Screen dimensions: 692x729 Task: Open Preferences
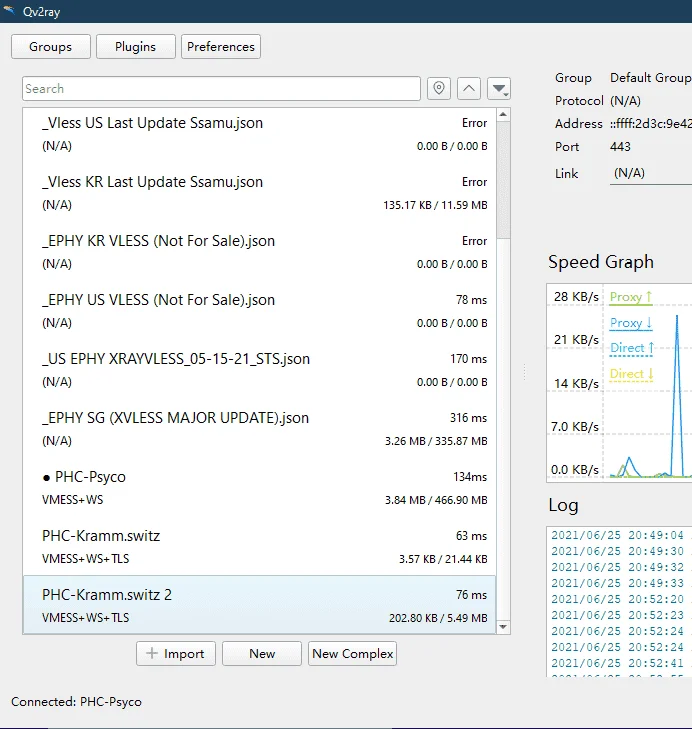[221, 46]
